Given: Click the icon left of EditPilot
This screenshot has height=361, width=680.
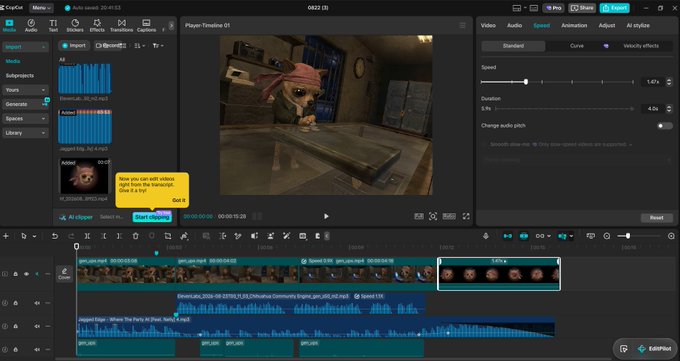Looking at the screenshot, I should [x=624, y=349].
